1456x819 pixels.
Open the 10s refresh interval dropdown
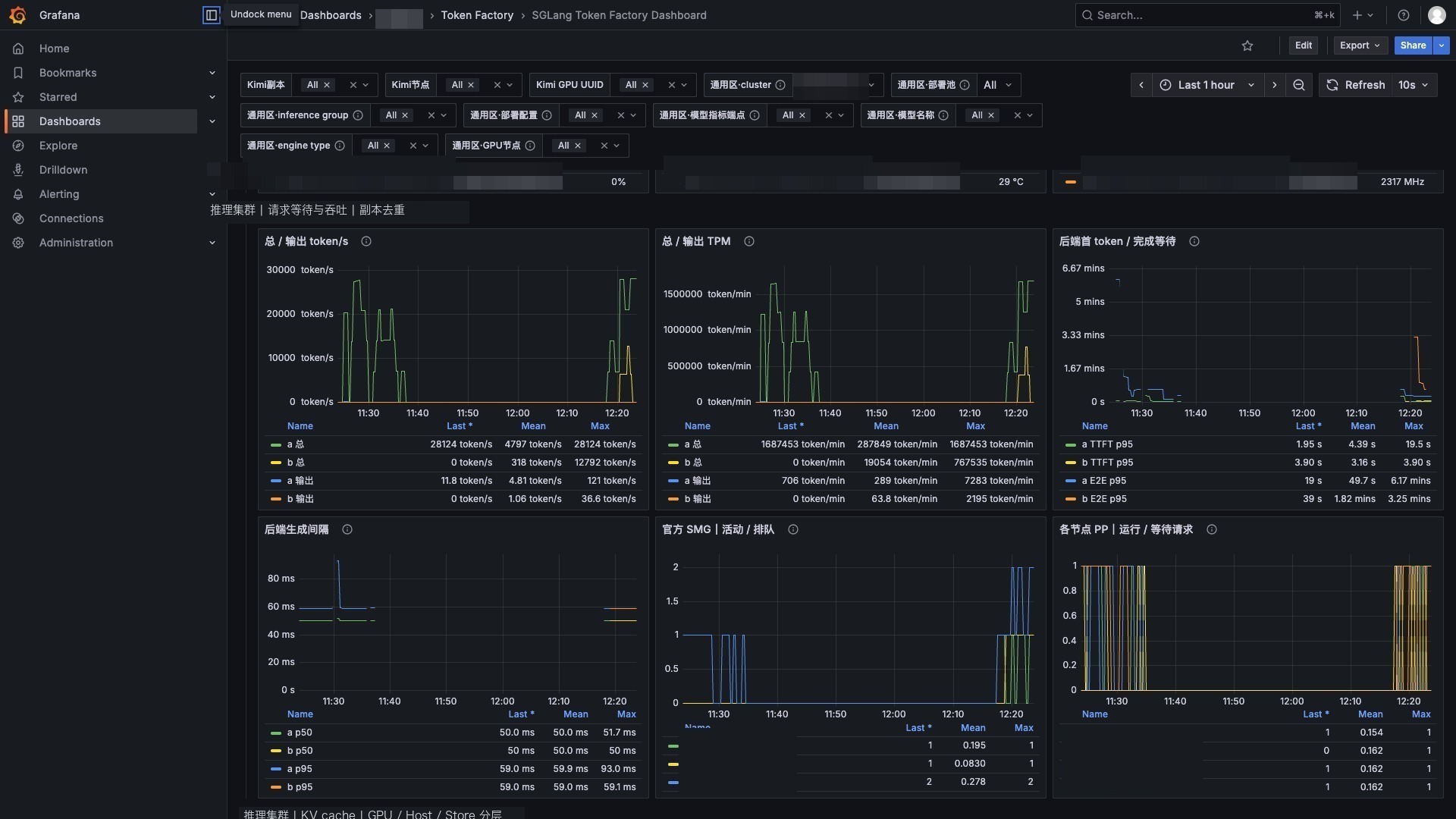(x=1414, y=85)
